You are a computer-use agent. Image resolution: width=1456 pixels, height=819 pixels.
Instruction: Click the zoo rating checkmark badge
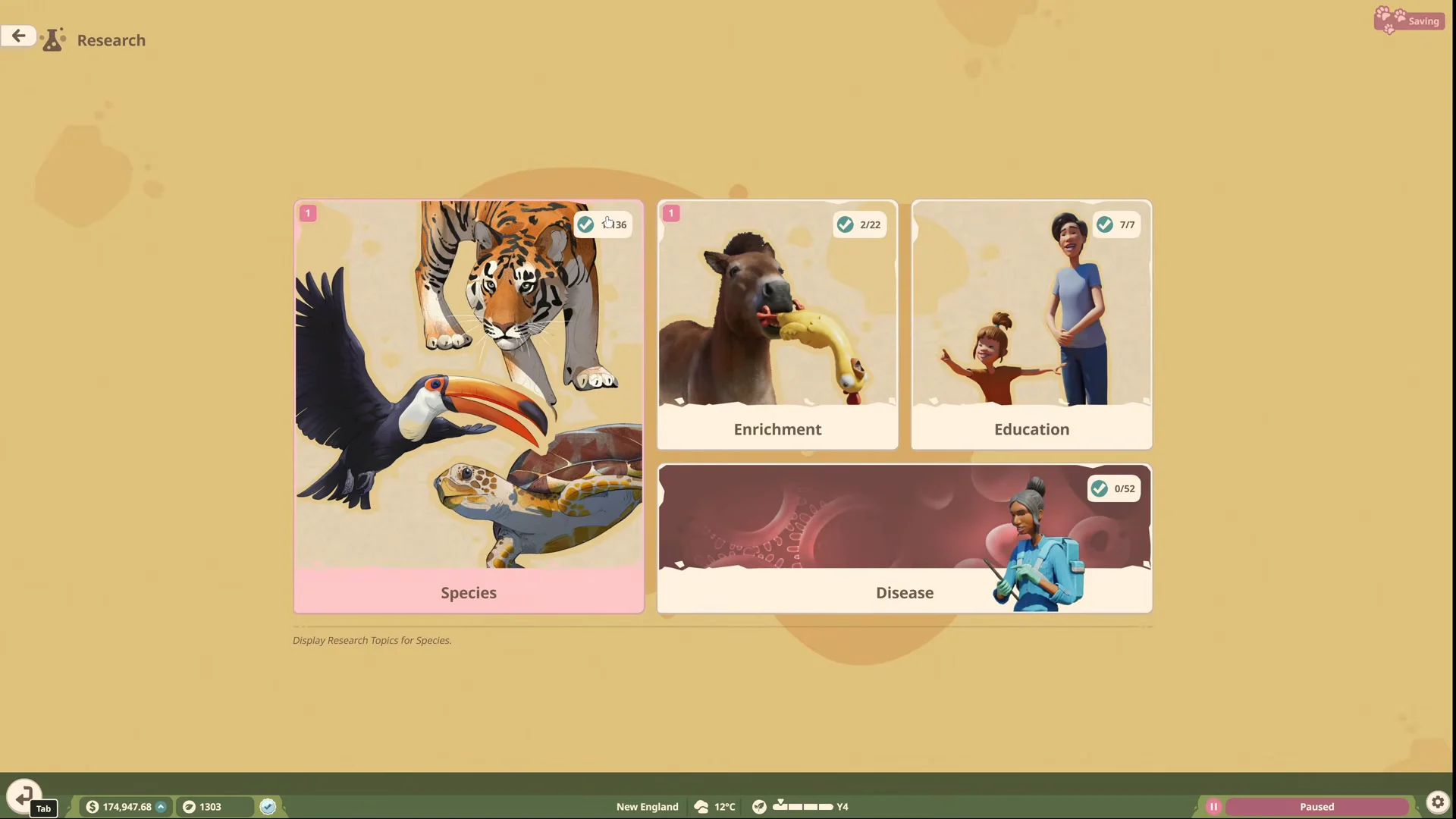coord(268,807)
